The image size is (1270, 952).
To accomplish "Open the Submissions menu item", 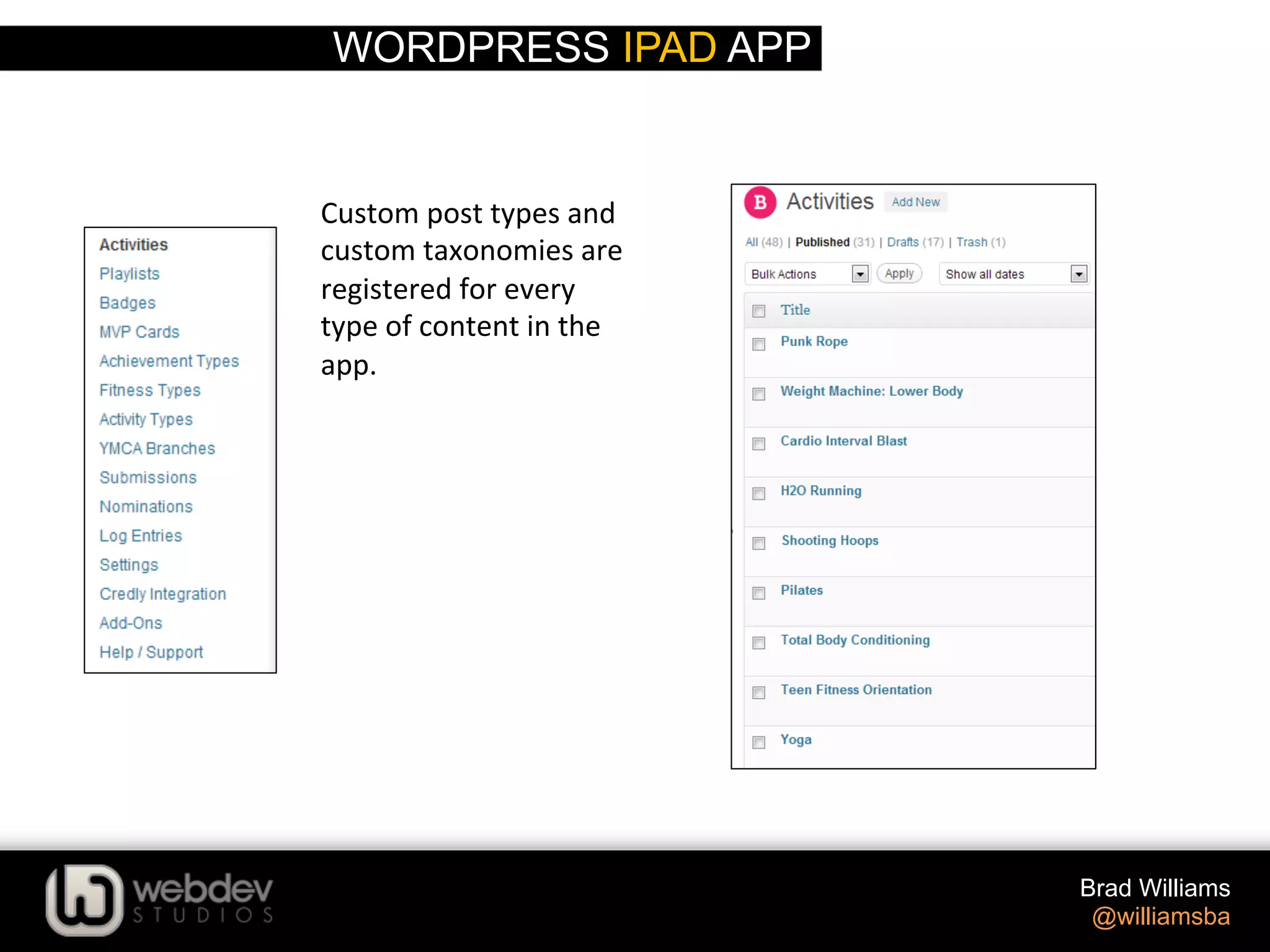I will 148,478.
